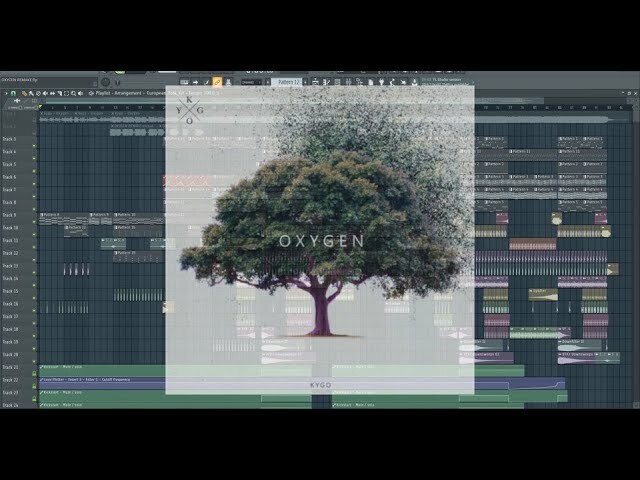Open the playlist options arrow menu

6,93
